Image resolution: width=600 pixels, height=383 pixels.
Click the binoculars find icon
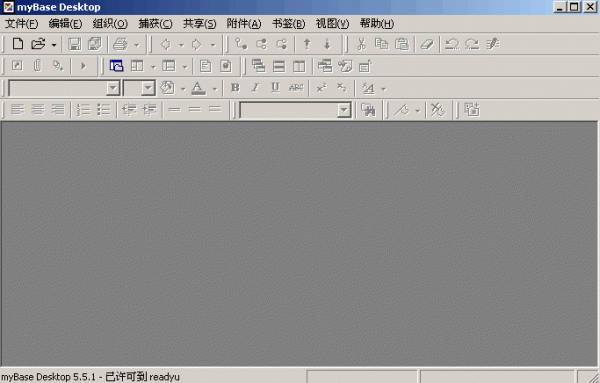[368, 110]
